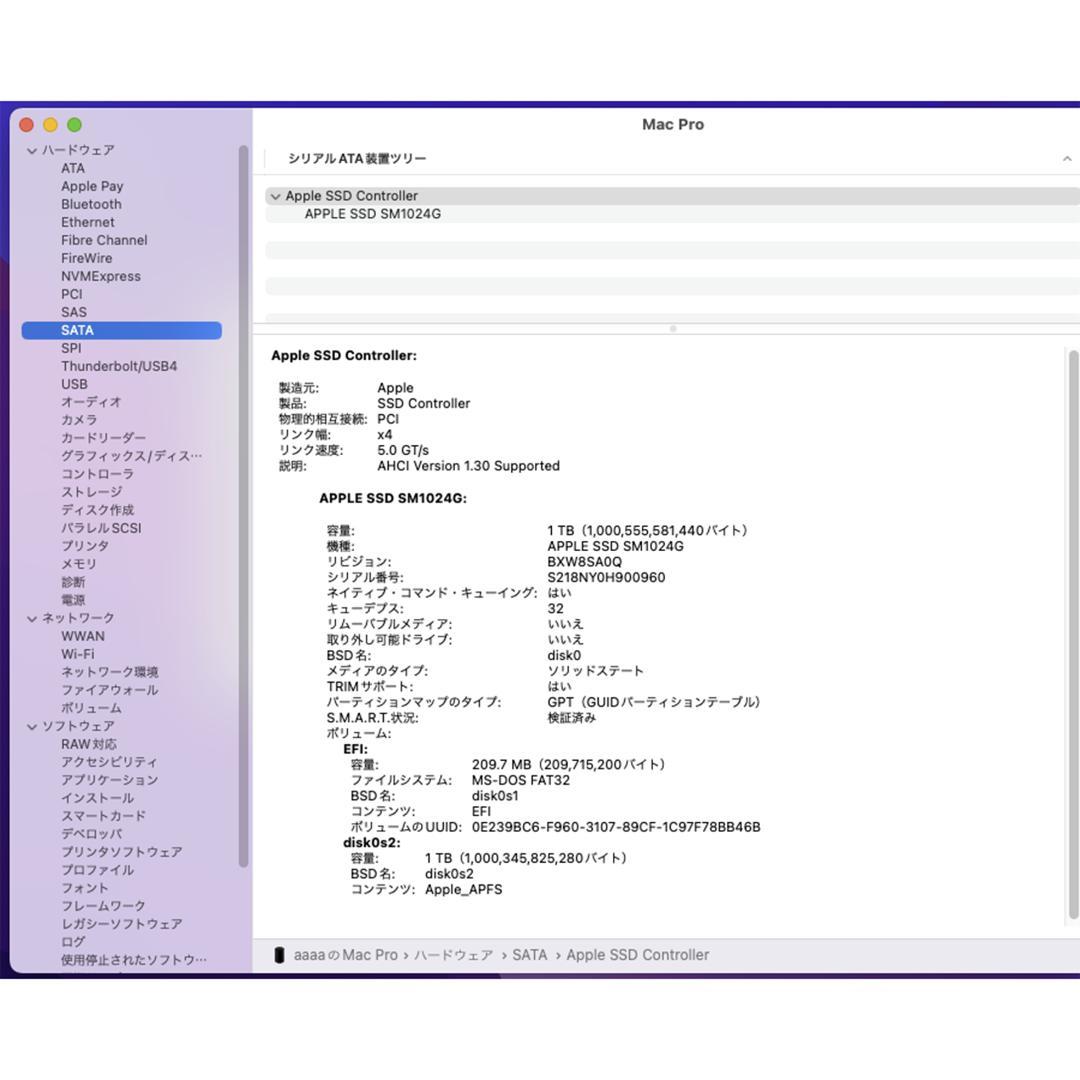Screen dimensions: 1080x1080
Task: Open インストール software entry
Action: click(97, 798)
